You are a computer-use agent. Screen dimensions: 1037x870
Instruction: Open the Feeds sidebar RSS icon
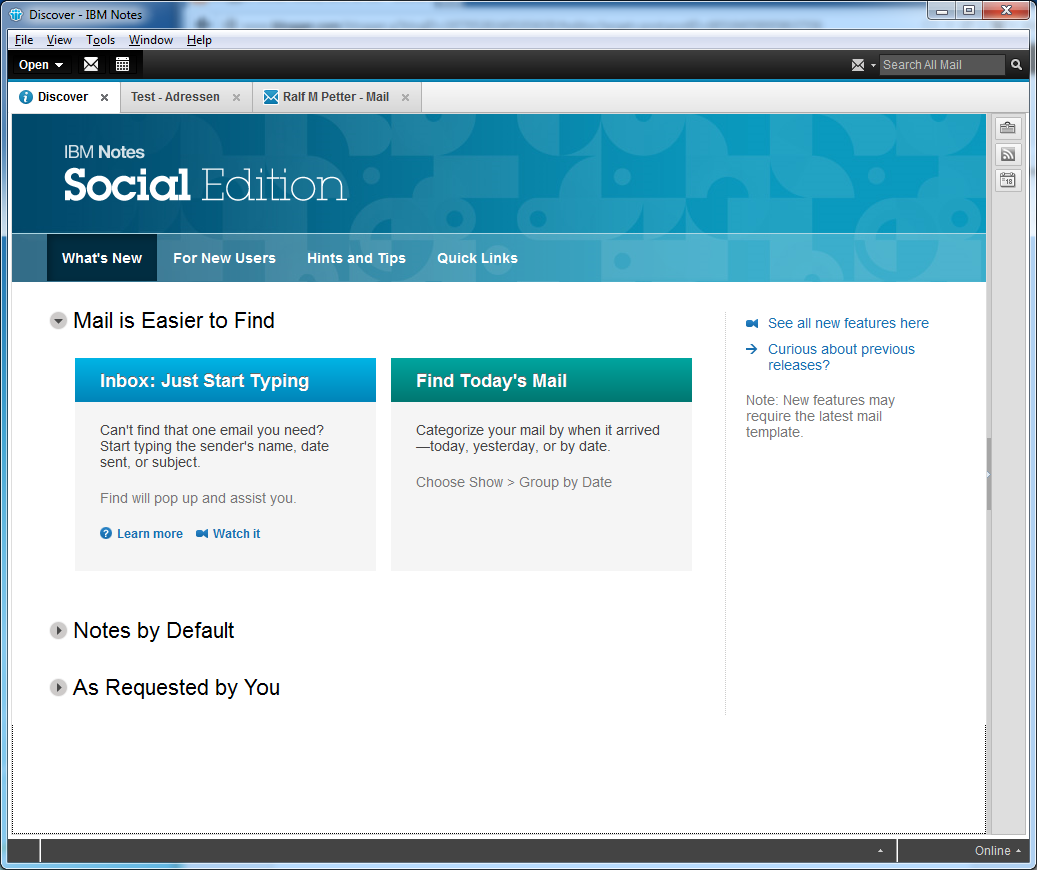click(x=1007, y=154)
